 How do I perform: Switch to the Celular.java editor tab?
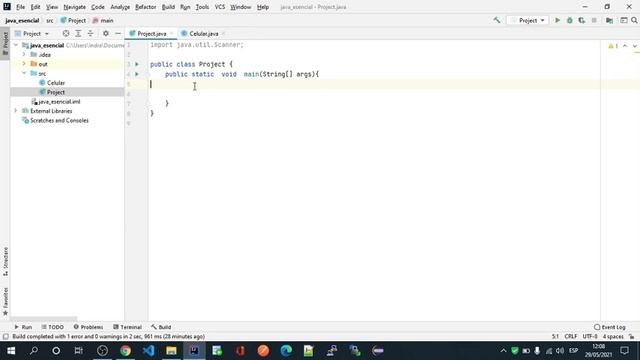coord(203,33)
